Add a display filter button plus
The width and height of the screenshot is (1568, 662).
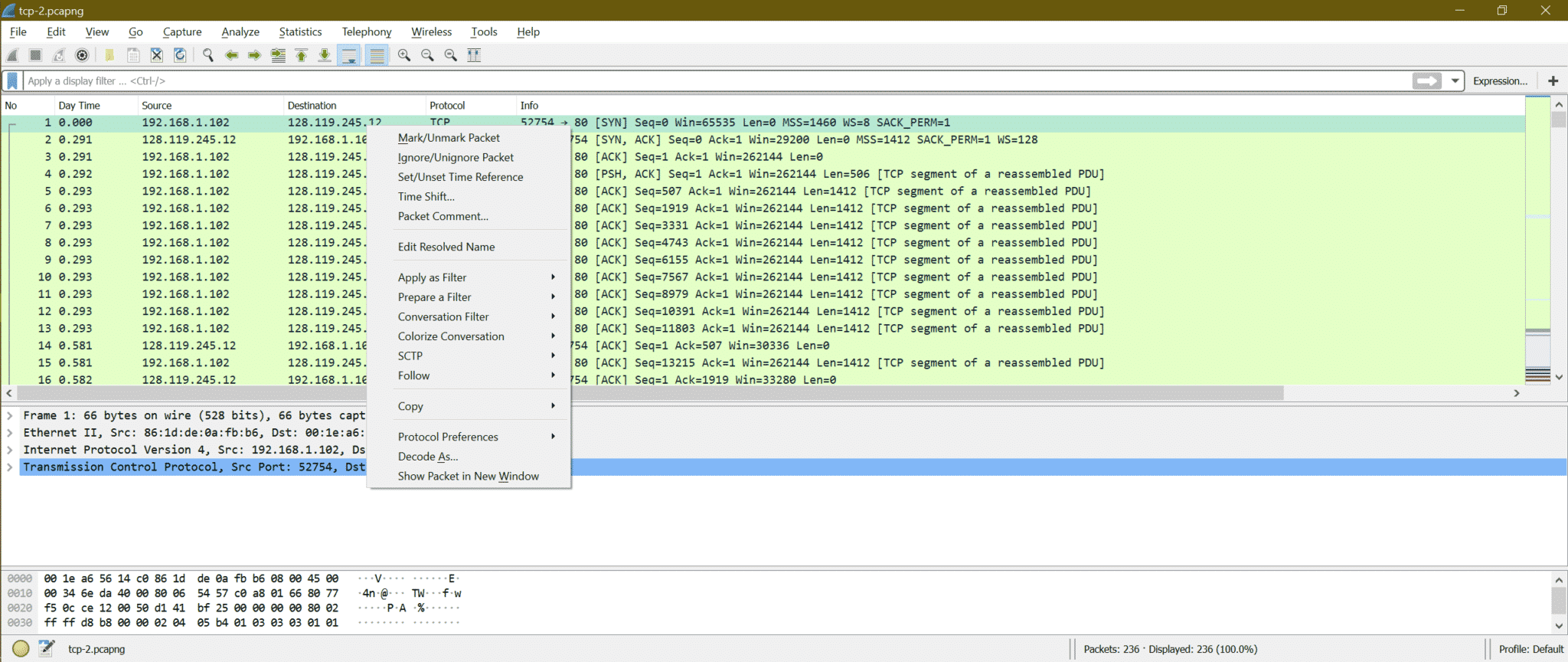[1553, 80]
